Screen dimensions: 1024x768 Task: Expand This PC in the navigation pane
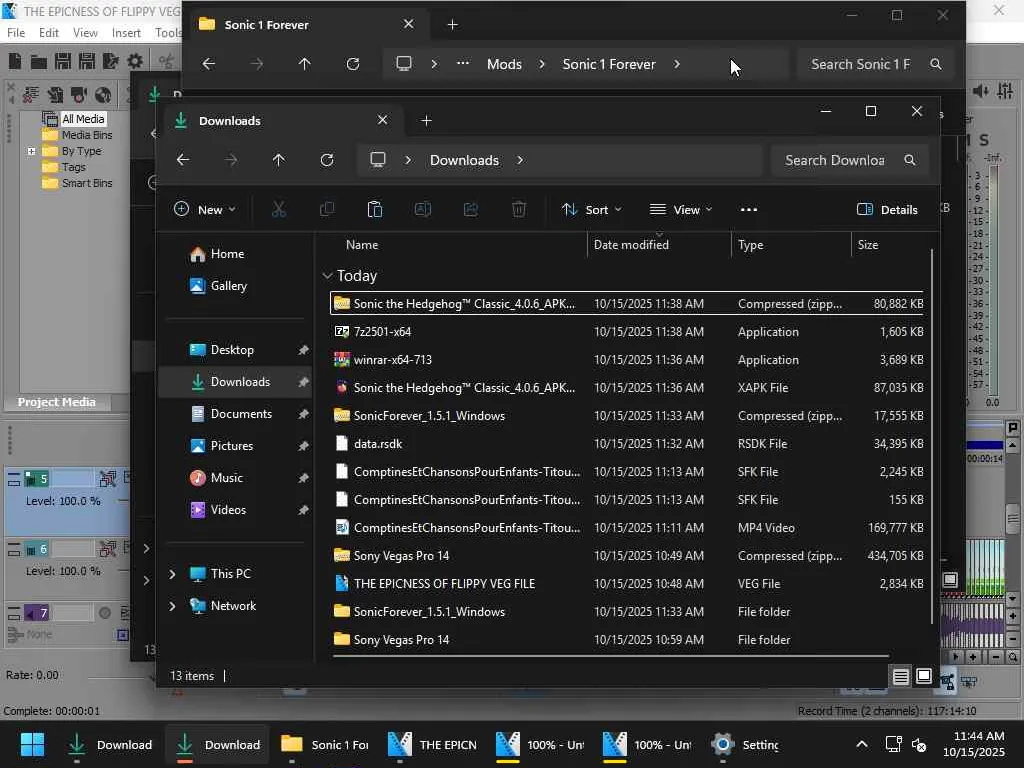click(172, 574)
